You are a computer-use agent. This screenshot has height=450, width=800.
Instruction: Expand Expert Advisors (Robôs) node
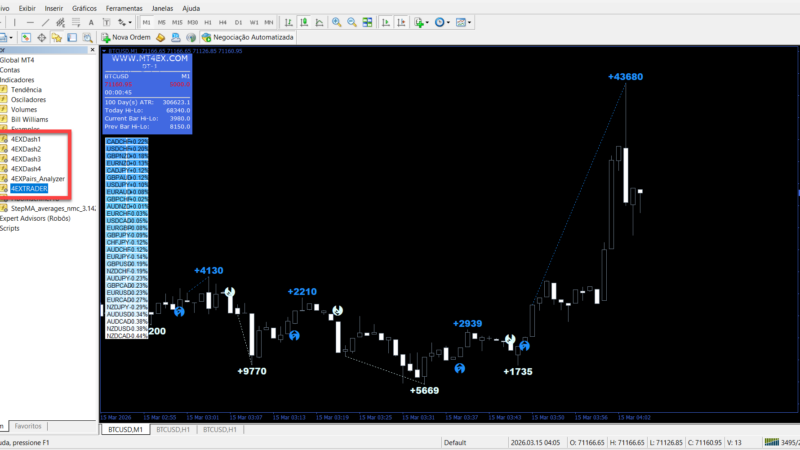[x=35, y=218]
